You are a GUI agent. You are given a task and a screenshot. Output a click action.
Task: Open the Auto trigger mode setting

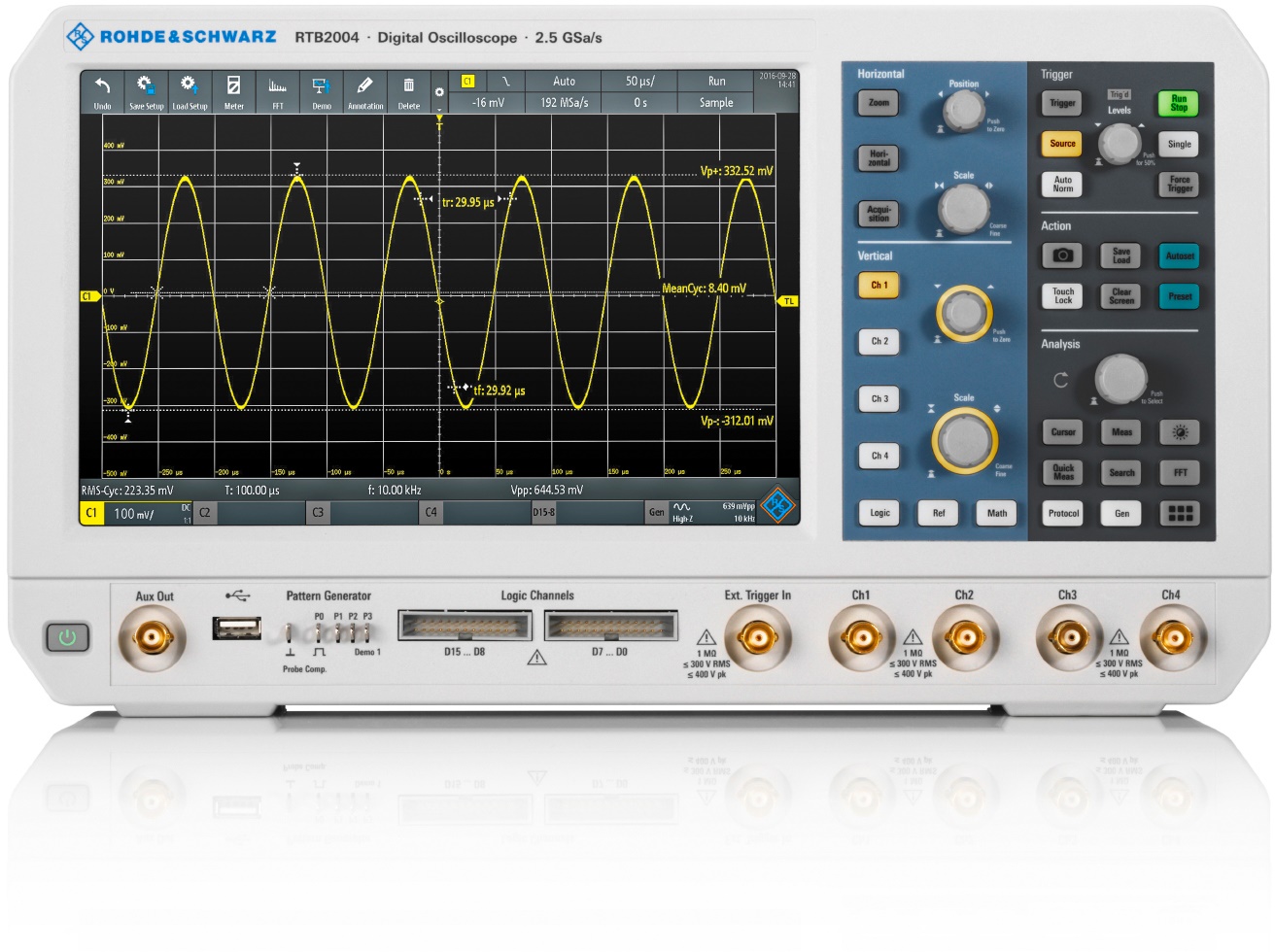(564, 82)
